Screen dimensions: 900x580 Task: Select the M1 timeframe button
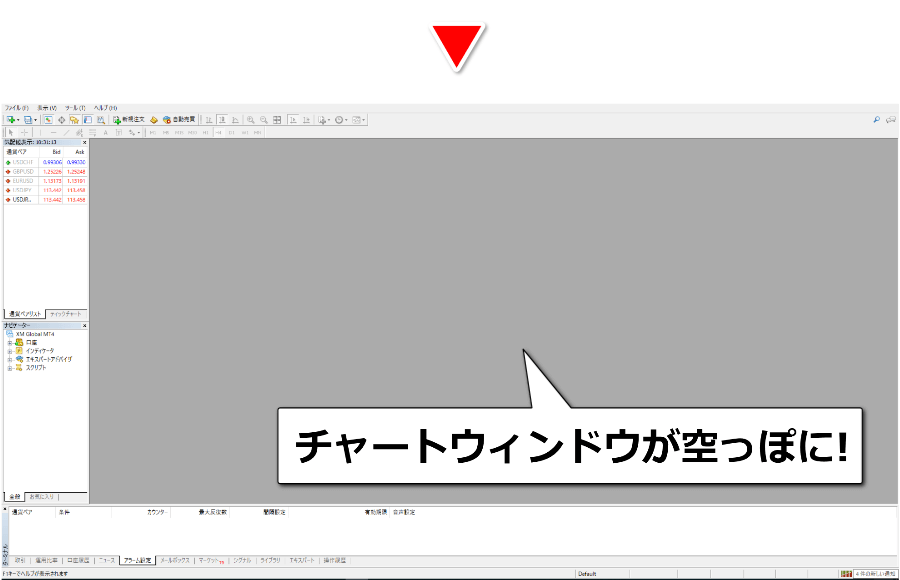[x=153, y=133]
